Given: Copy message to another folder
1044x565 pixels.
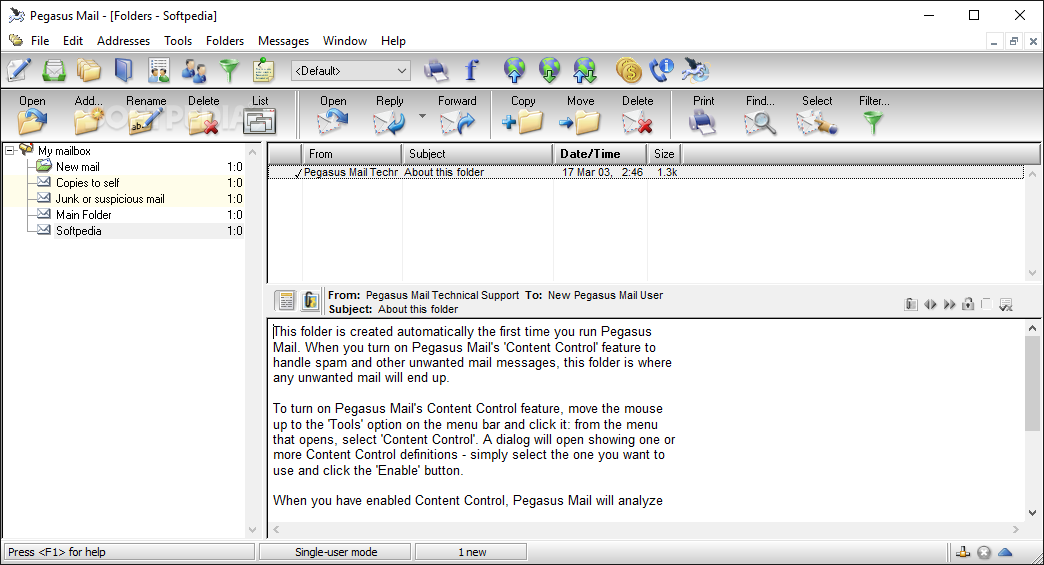Looking at the screenshot, I should (523, 114).
